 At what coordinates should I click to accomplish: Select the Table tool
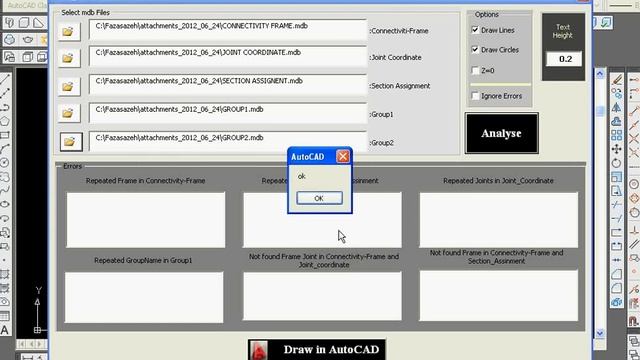coord(5,316)
